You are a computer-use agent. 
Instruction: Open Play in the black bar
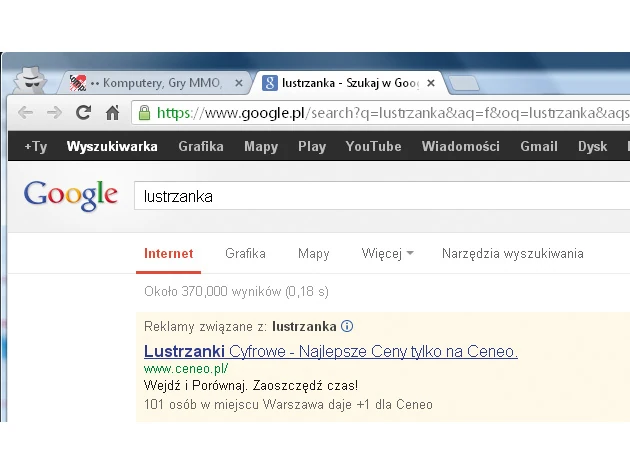point(312,146)
